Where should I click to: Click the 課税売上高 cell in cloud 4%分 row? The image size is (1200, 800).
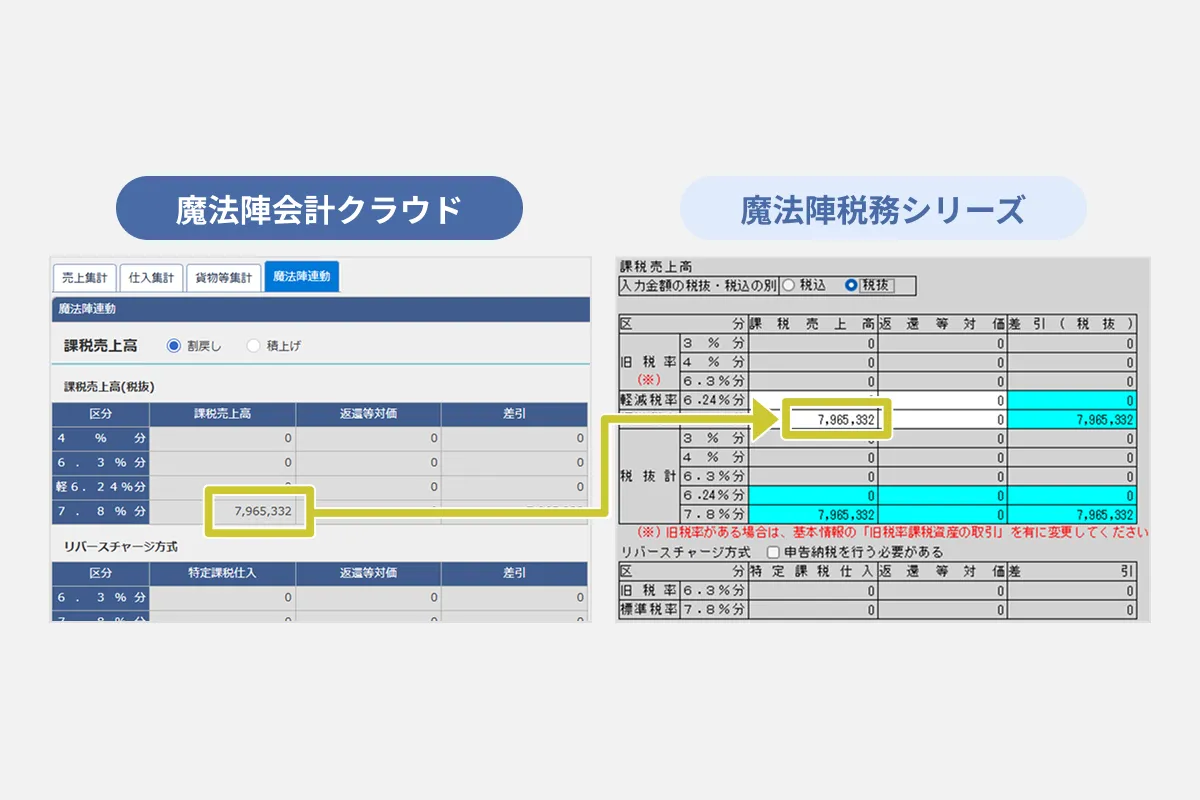pos(222,437)
